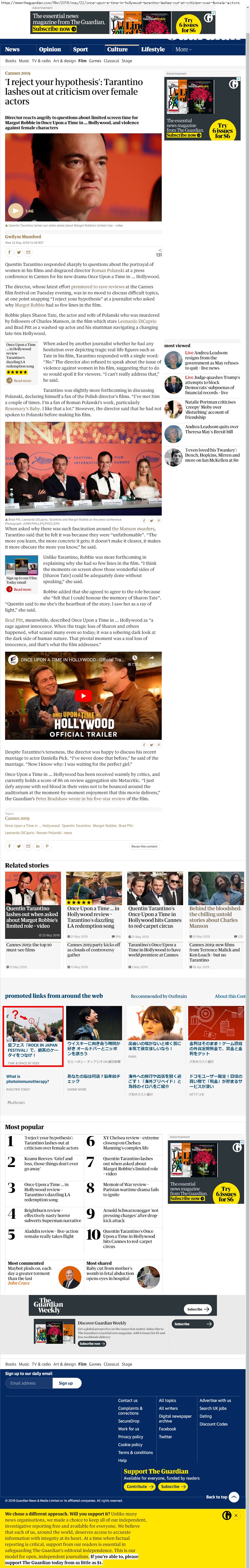The image size is (250, 1568).
Task: Open About this Content link
Action: (230, 996)
